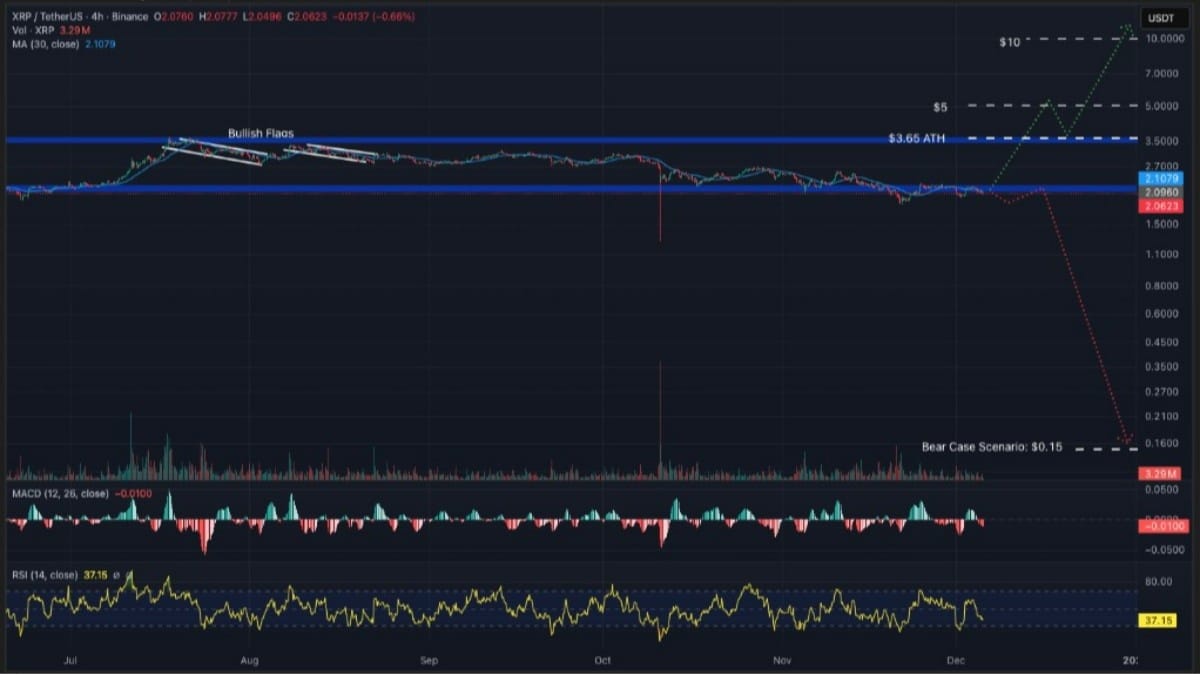Image resolution: width=1200 pixels, height=675 pixels.
Task: Select the Bullish Flags text annotation
Action: point(262,133)
